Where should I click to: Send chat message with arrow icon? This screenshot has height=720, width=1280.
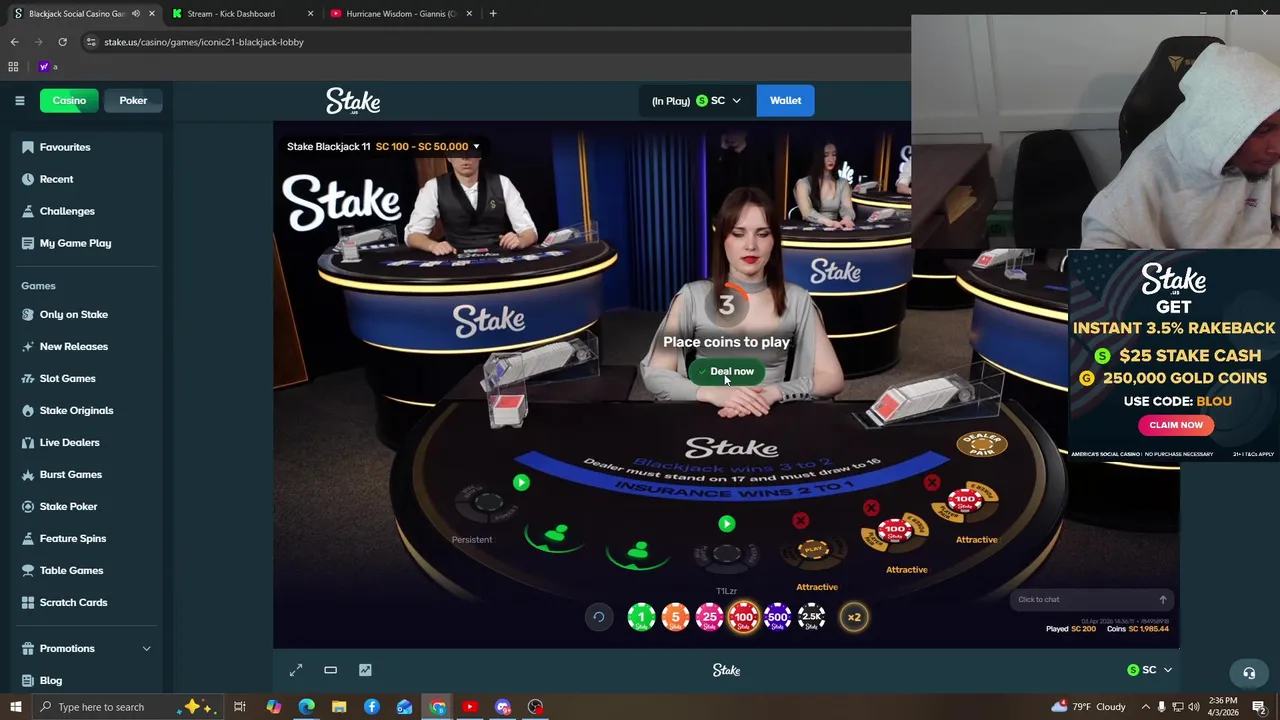pyautogui.click(x=1162, y=599)
